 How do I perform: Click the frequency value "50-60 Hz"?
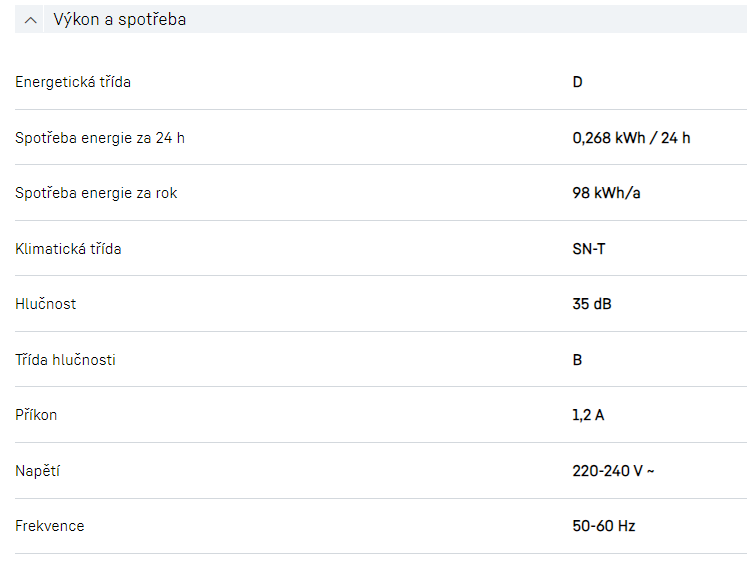604,526
